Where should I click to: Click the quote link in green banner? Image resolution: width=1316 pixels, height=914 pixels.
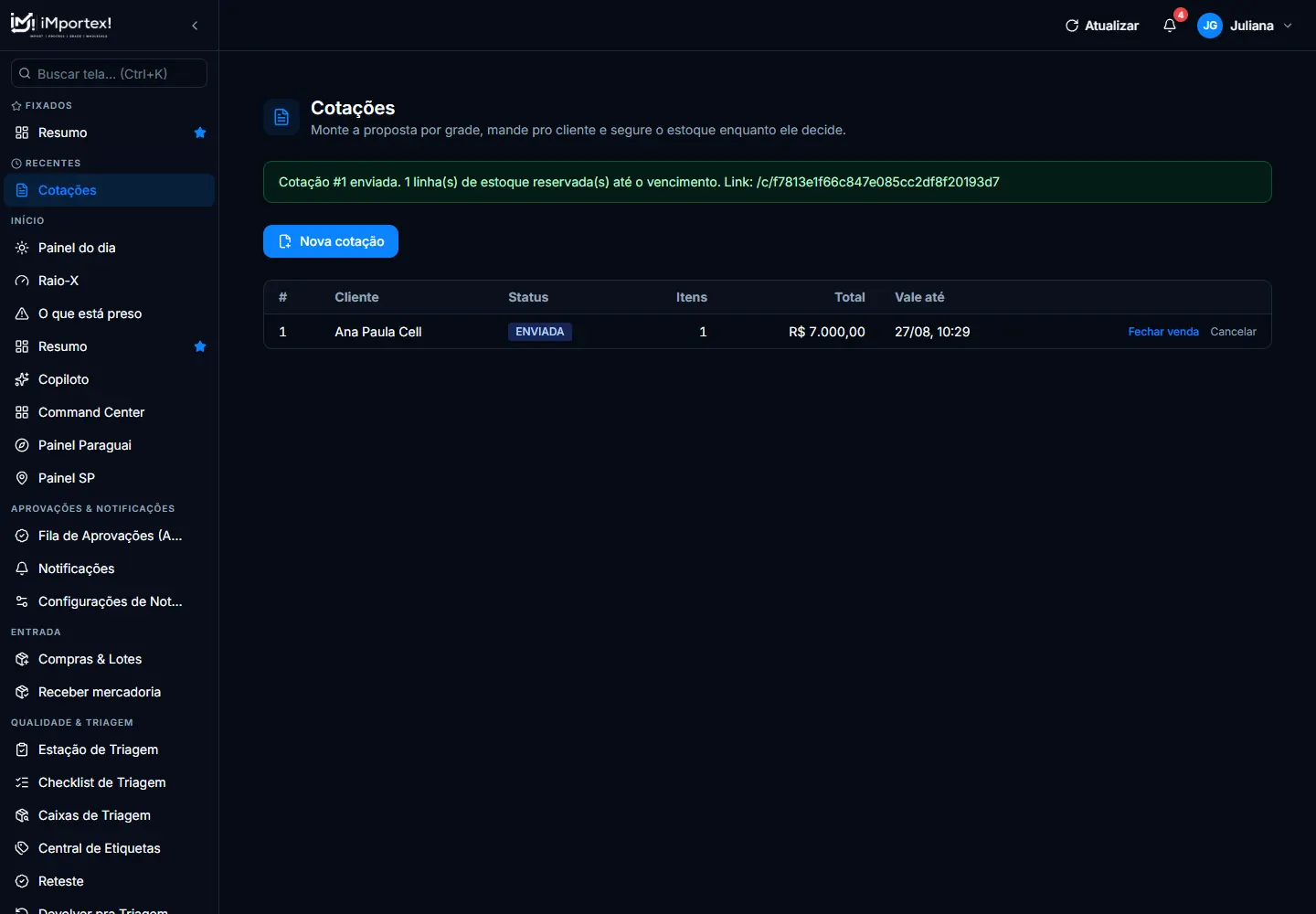pyautogui.click(x=878, y=182)
